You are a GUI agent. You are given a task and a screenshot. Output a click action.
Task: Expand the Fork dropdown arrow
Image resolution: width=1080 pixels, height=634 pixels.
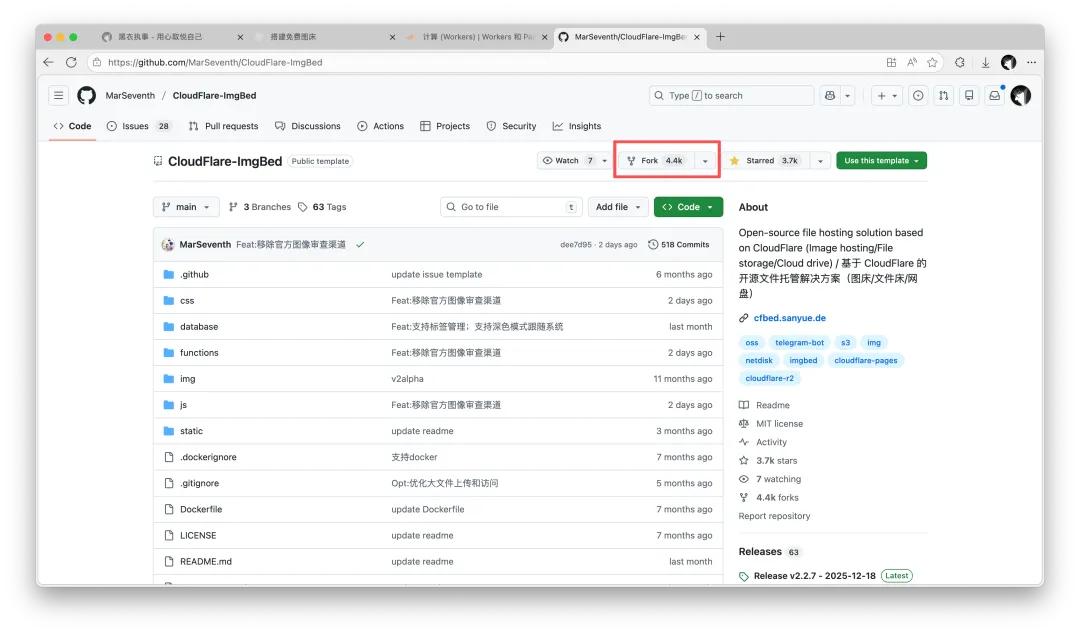click(x=705, y=161)
